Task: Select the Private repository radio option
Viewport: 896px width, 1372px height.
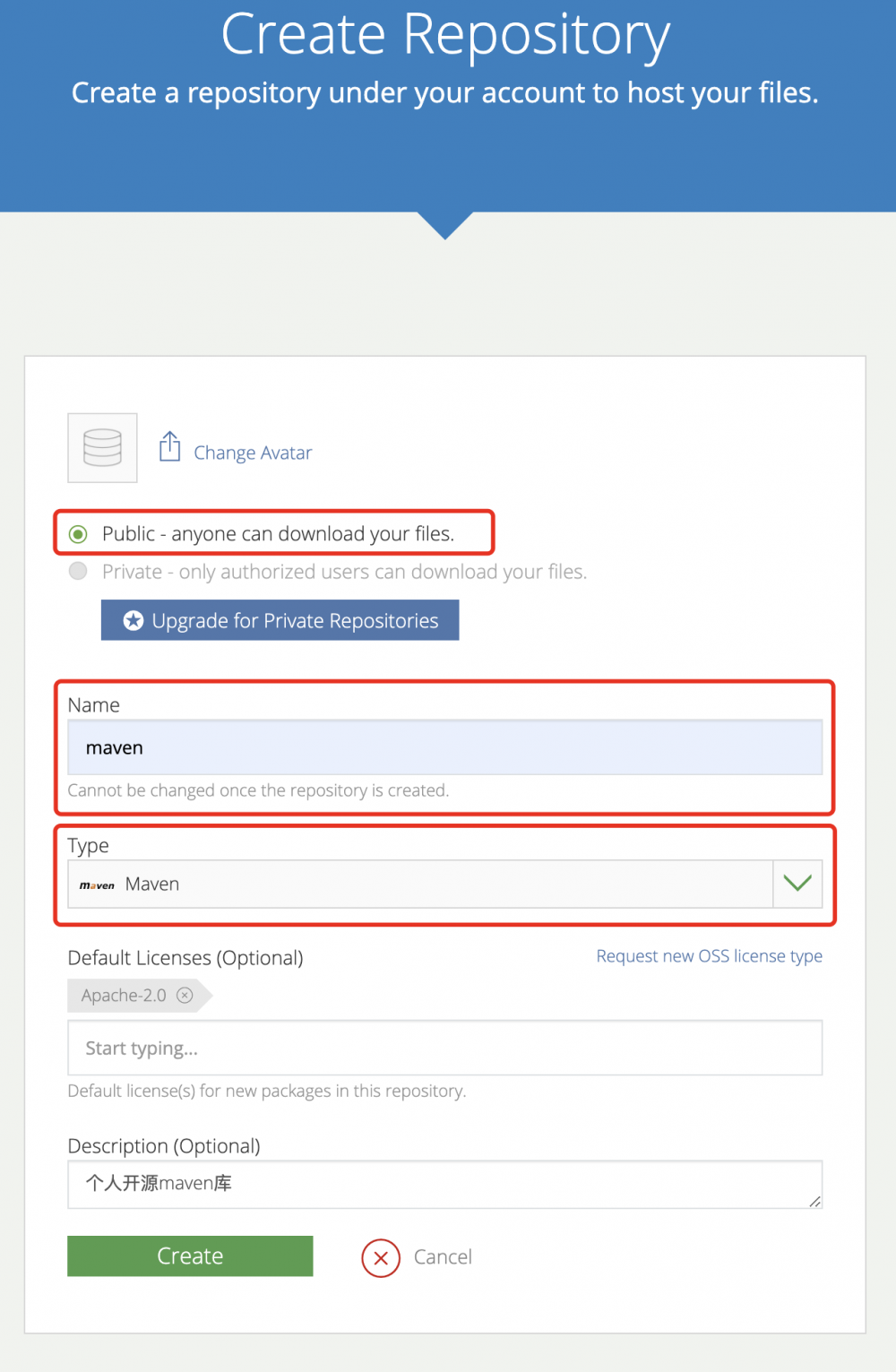Action: 79,572
